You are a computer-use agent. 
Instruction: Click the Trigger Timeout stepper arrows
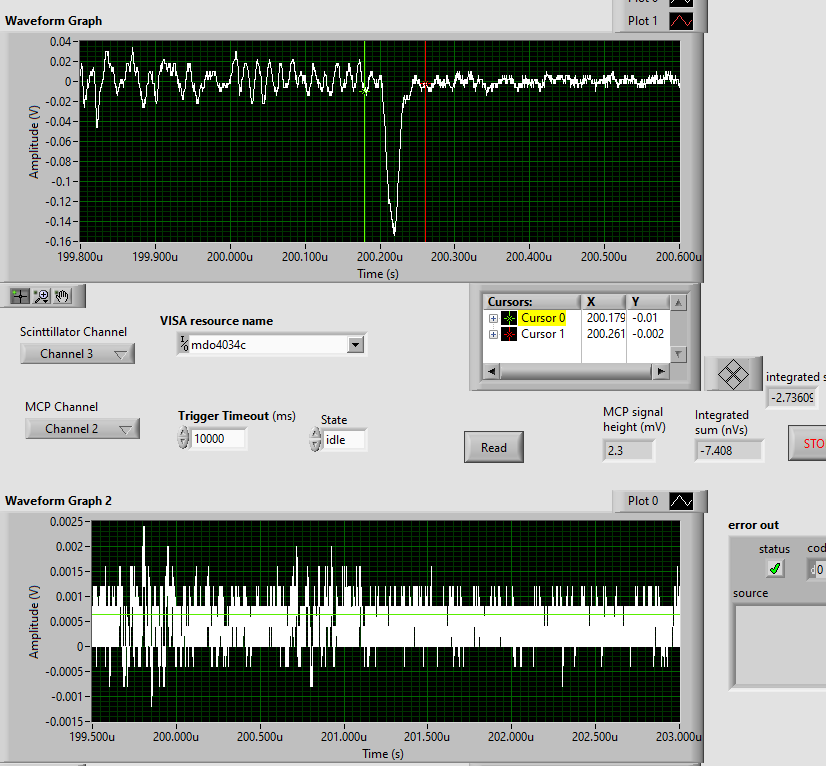click(x=183, y=438)
